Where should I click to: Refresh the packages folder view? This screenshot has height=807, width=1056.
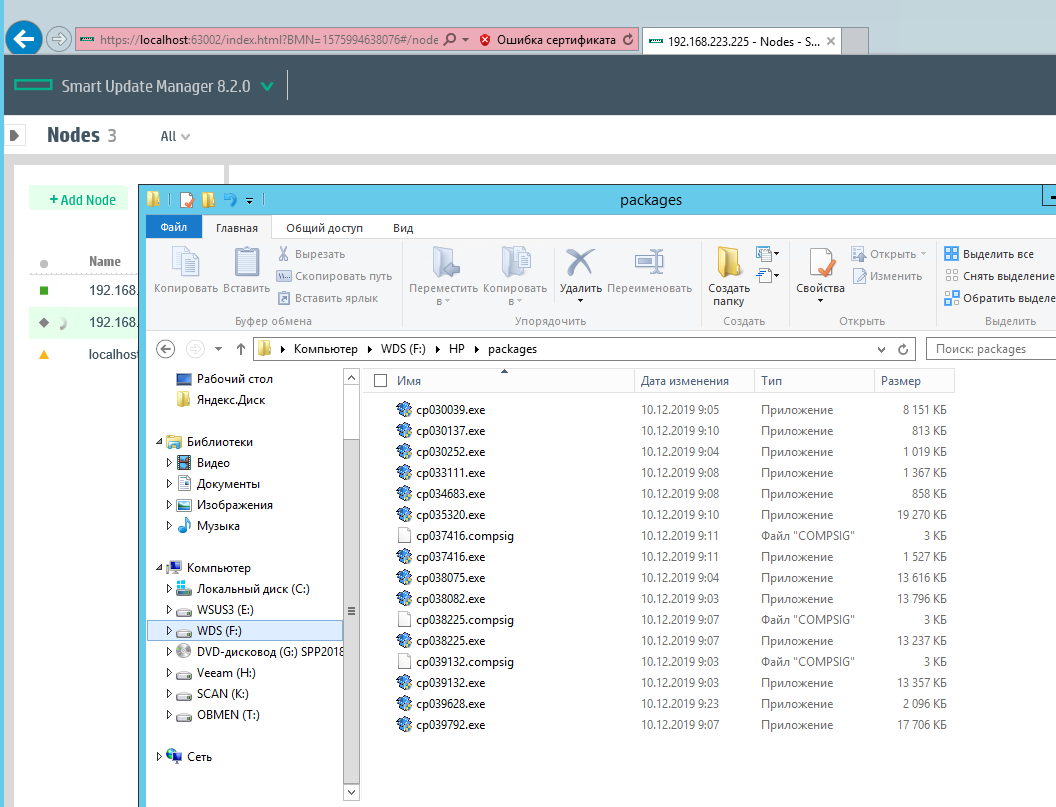point(903,350)
